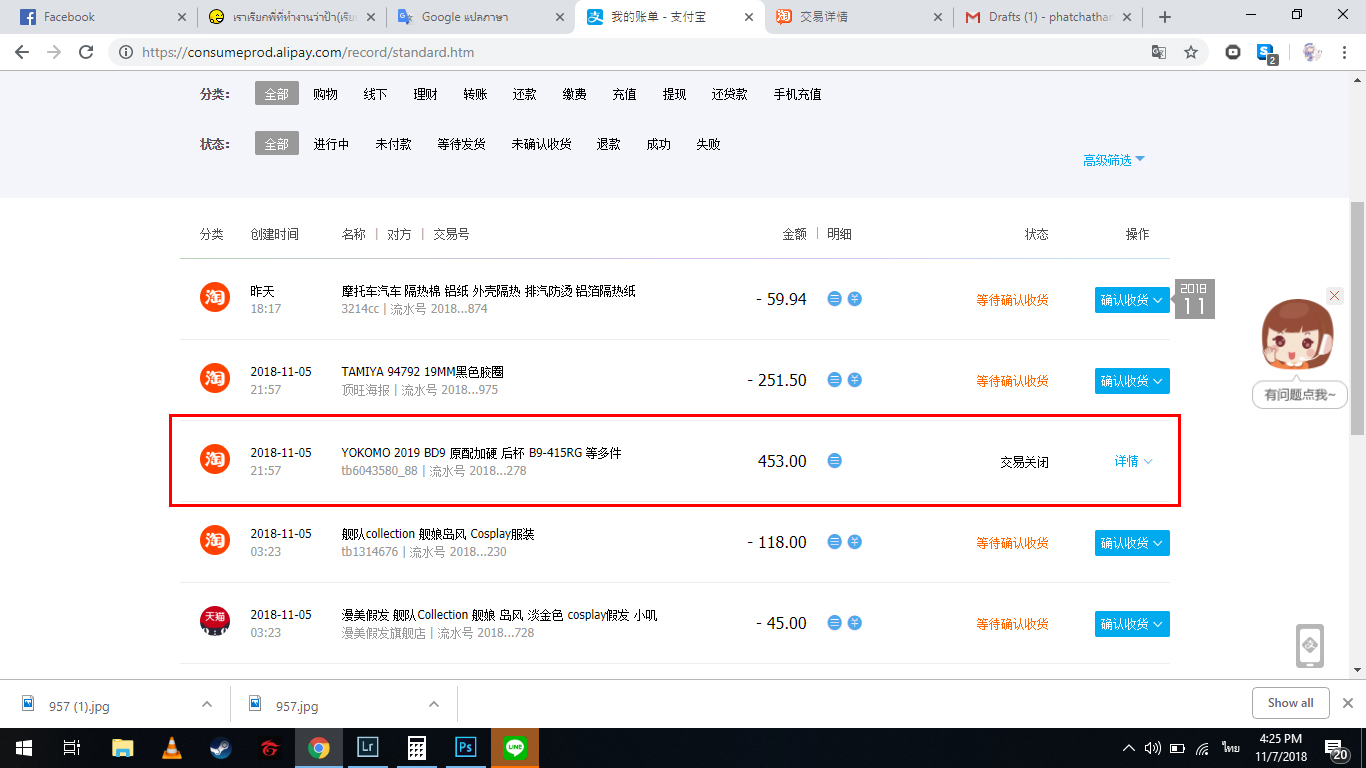Click the 交易号 column header
This screenshot has width=1366, height=768.
point(451,234)
